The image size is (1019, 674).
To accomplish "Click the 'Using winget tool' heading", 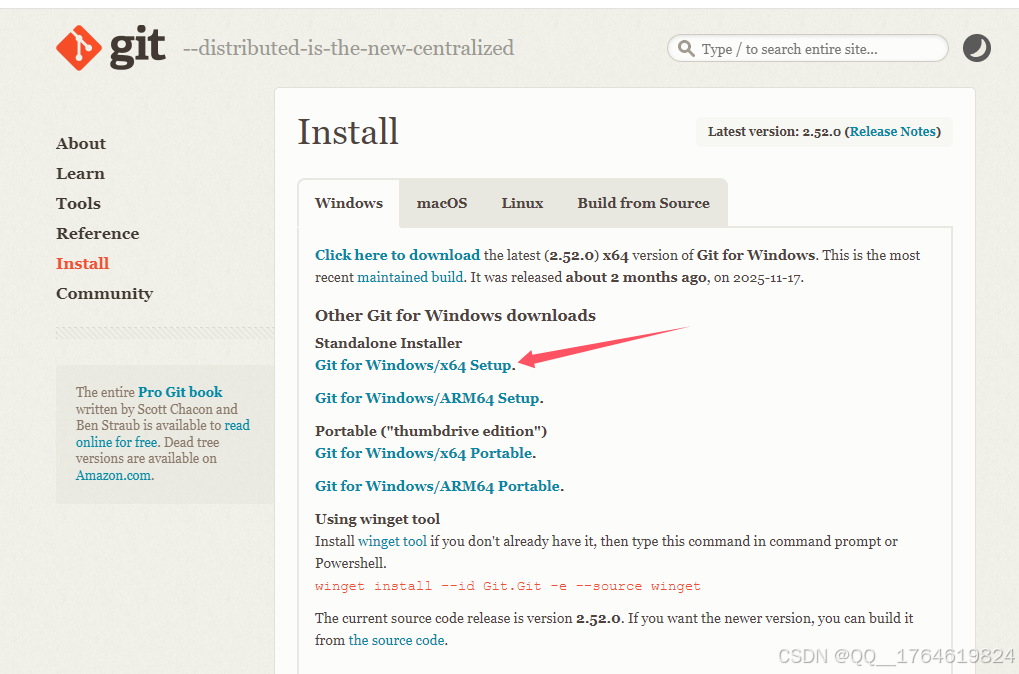I will [378, 519].
